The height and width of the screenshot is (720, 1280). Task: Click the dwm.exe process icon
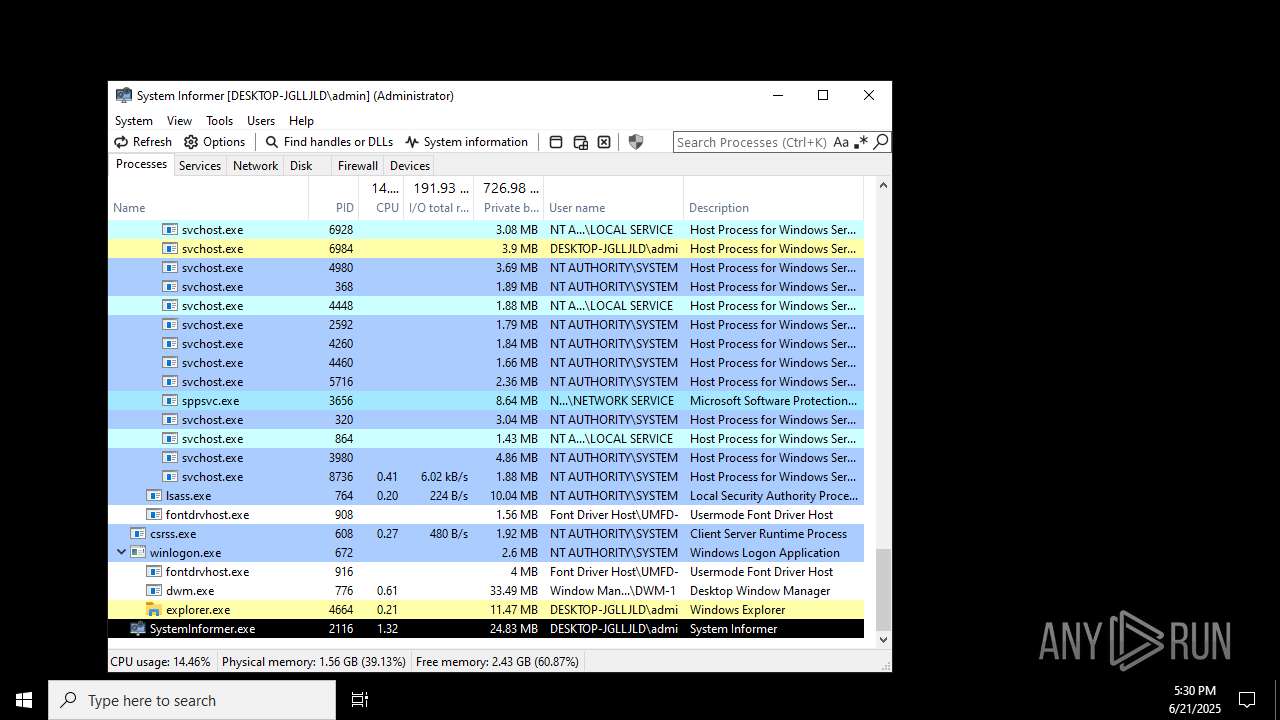(154, 591)
